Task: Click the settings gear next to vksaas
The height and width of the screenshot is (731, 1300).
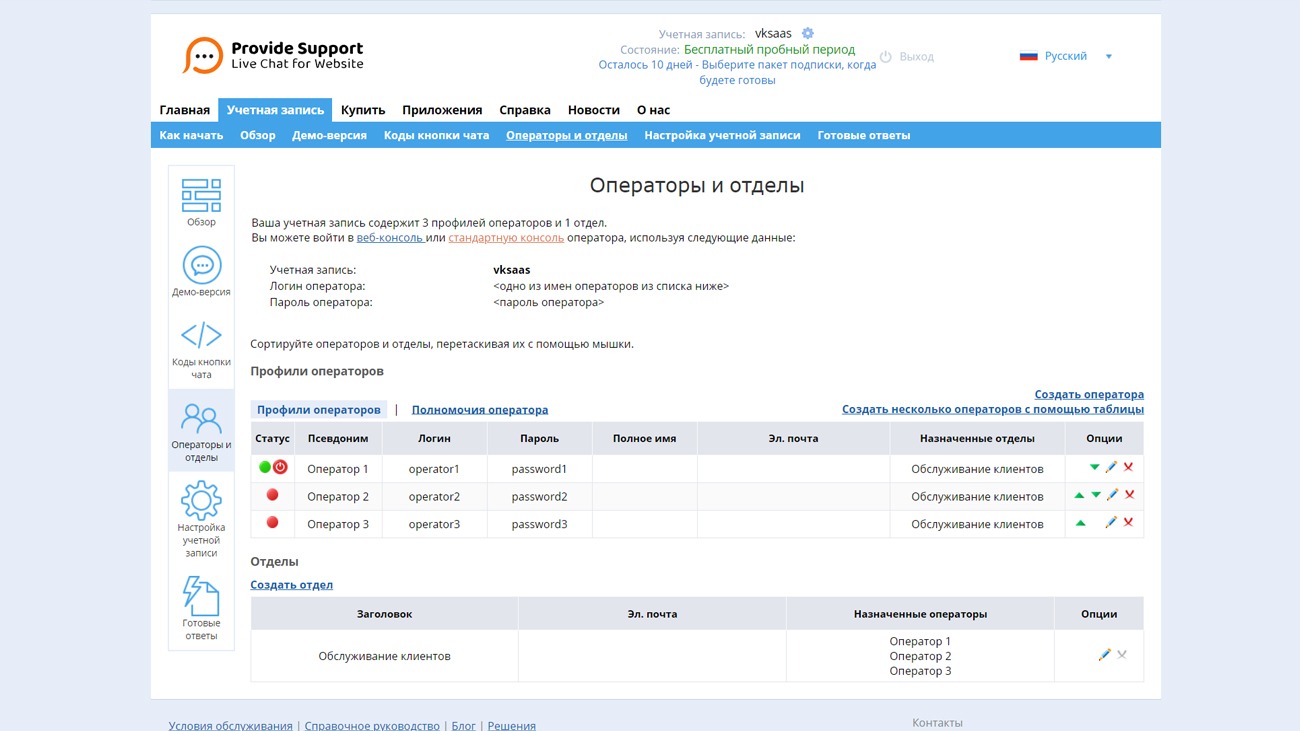Action: tap(808, 34)
